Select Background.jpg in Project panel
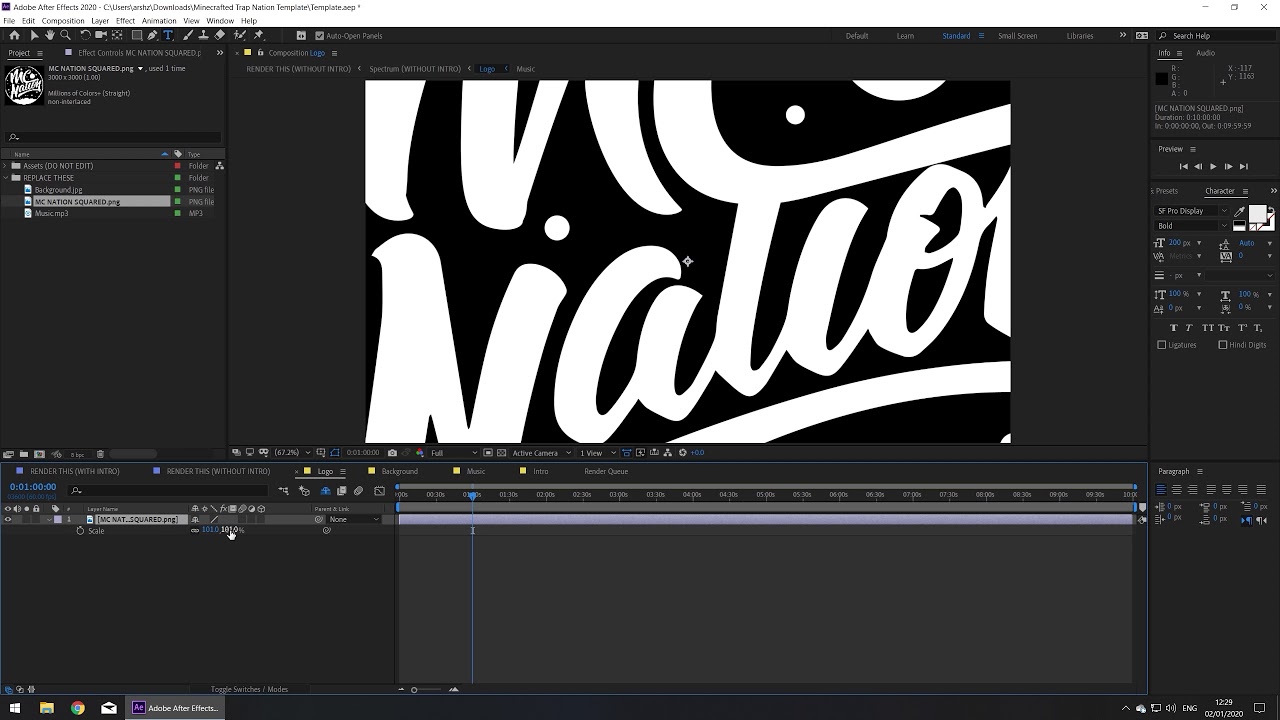Screen dimensions: 1280x720 58,190
